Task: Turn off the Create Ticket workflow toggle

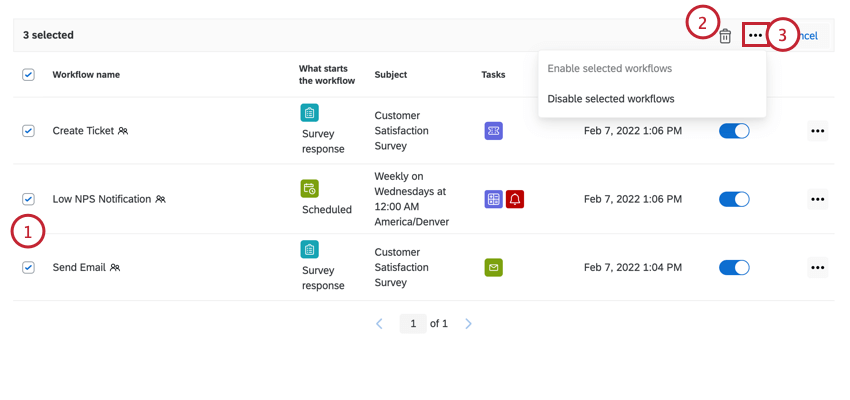Action: [x=734, y=130]
